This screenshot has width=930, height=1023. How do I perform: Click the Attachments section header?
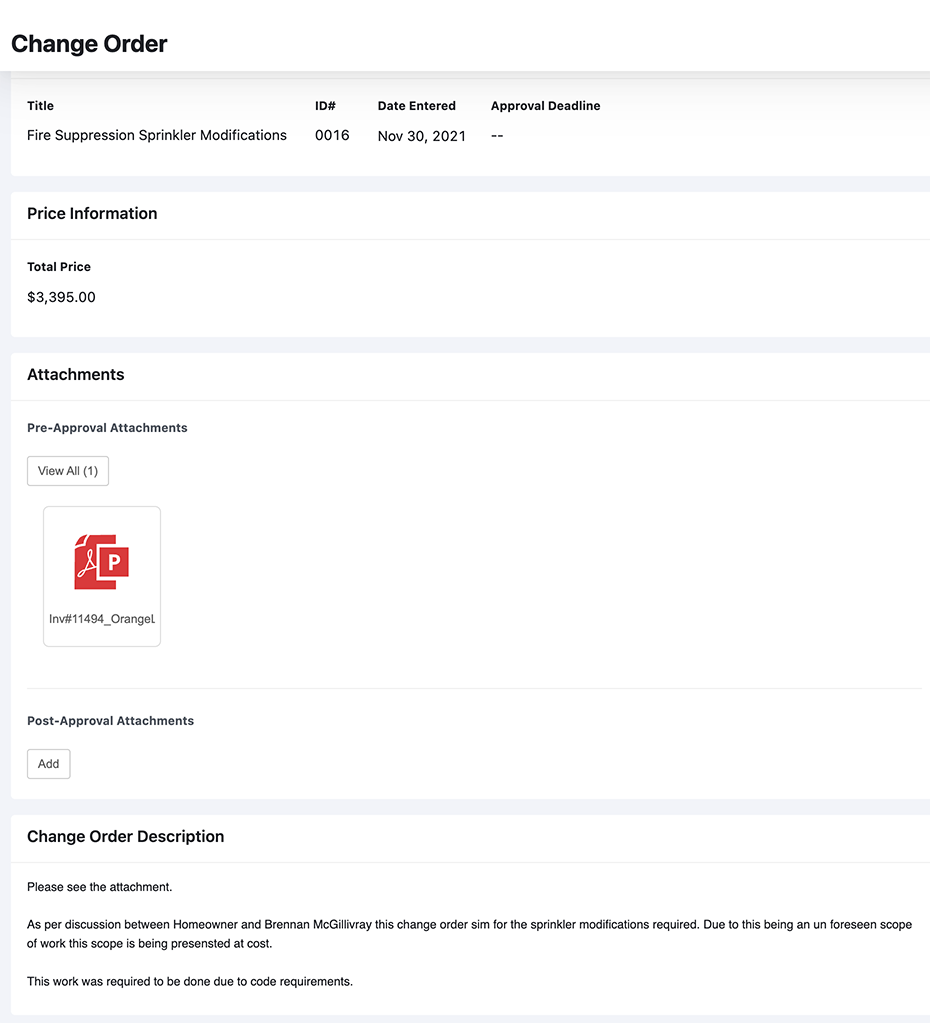click(x=76, y=374)
